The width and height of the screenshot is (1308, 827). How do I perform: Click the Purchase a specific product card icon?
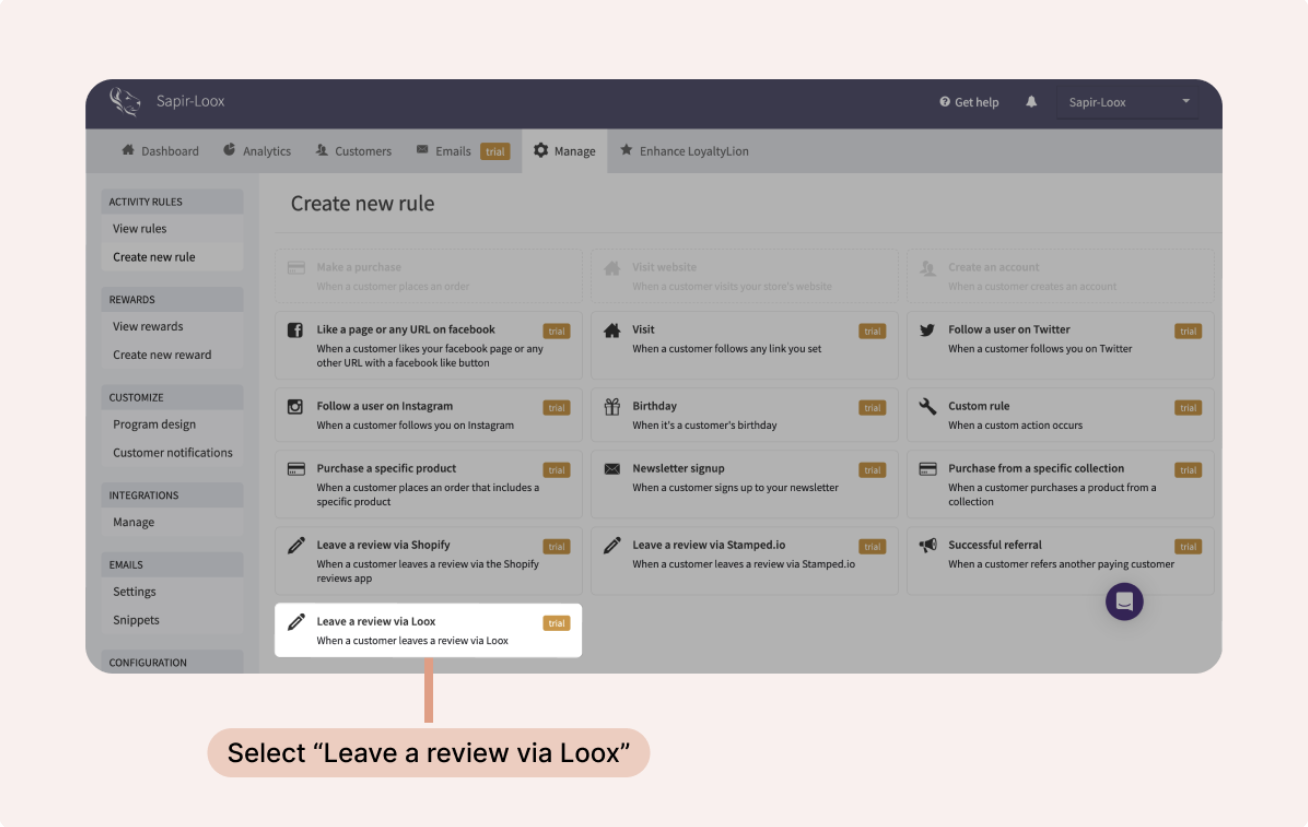coord(296,469)
